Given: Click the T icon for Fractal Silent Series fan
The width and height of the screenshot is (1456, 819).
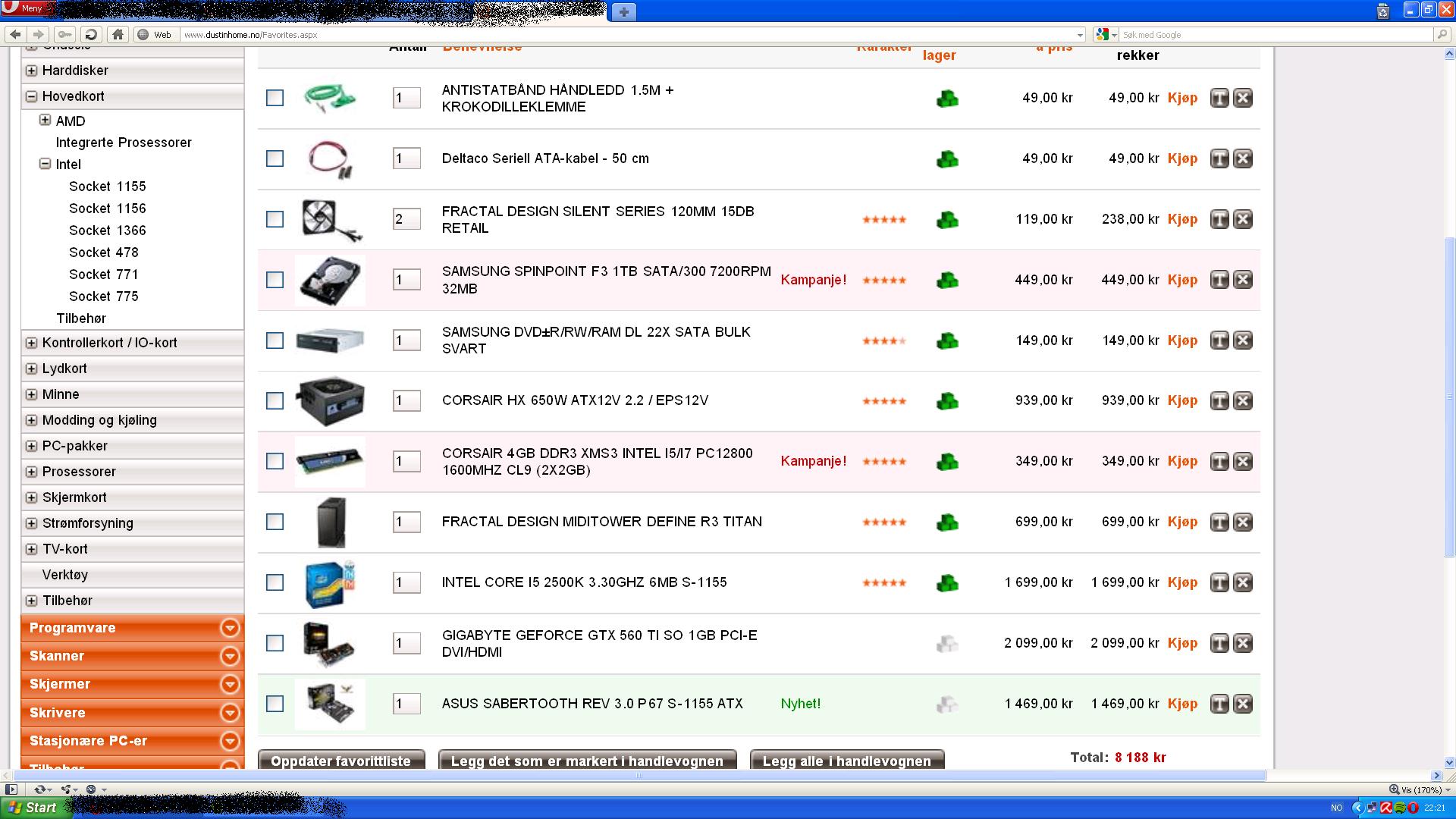Looking at the screenshot, I should 1219,219.
